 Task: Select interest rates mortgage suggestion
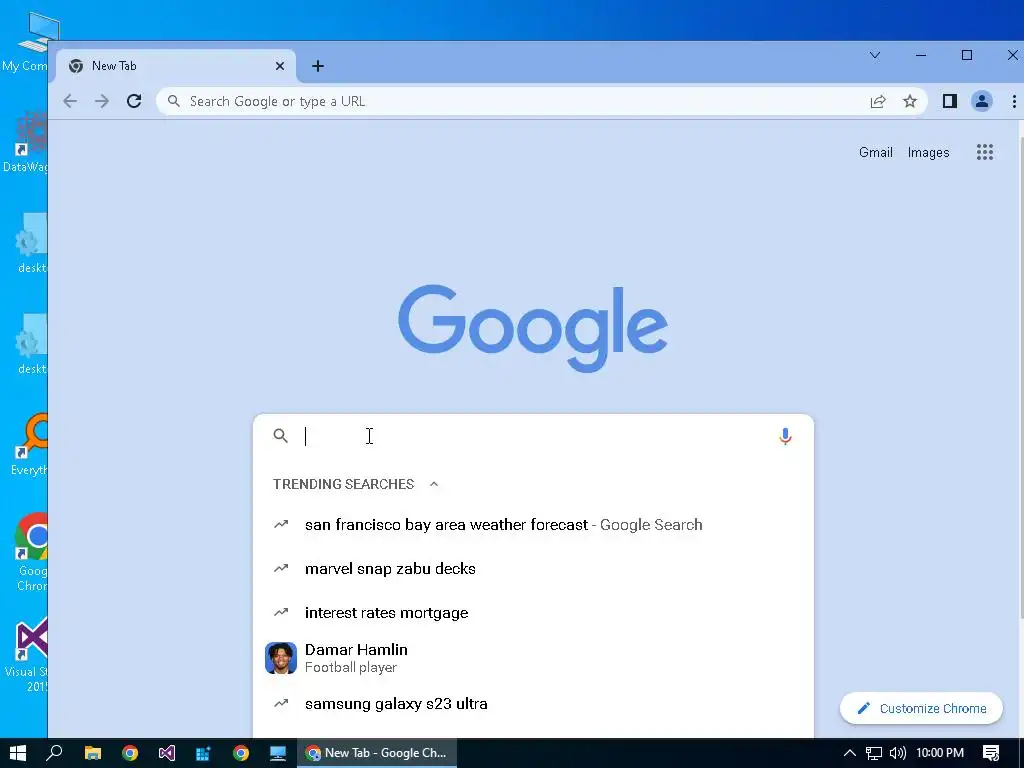pyautogui.click(x=534, y=613)
